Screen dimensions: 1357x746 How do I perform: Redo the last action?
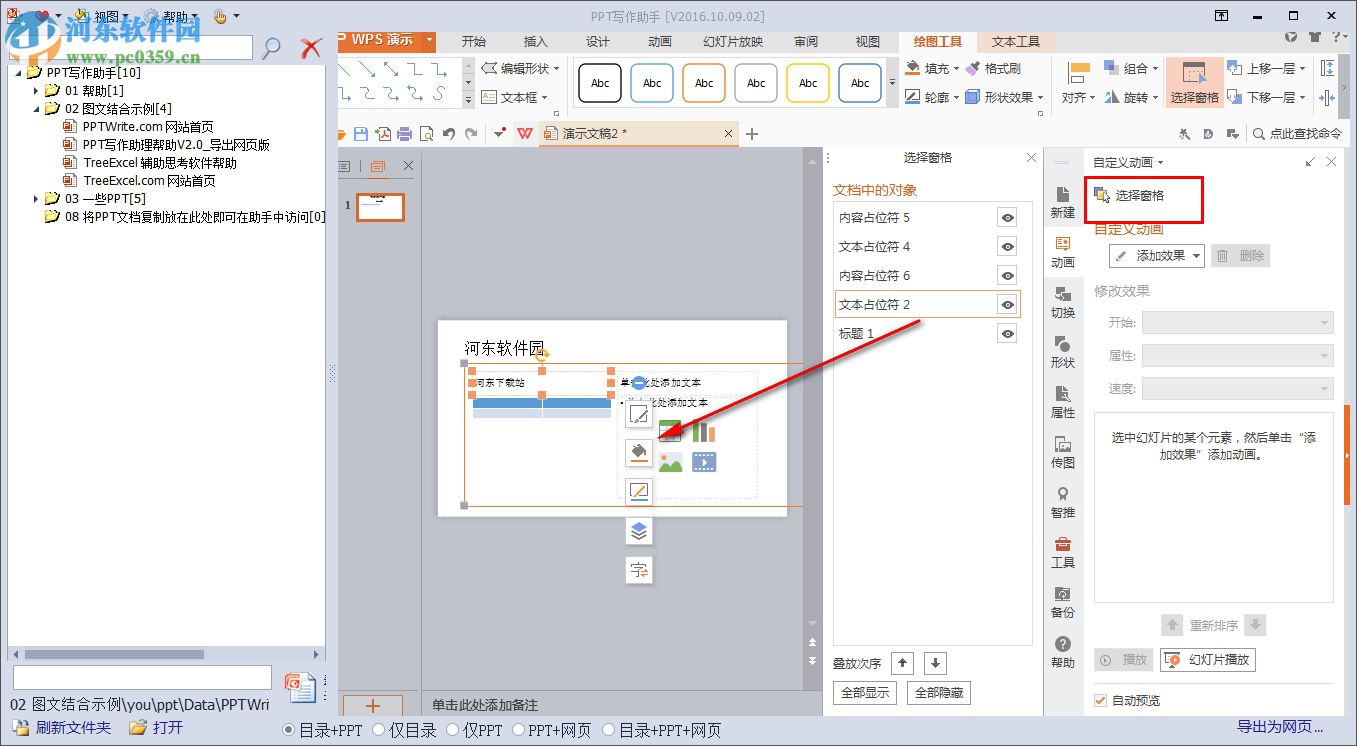point(471,134)
